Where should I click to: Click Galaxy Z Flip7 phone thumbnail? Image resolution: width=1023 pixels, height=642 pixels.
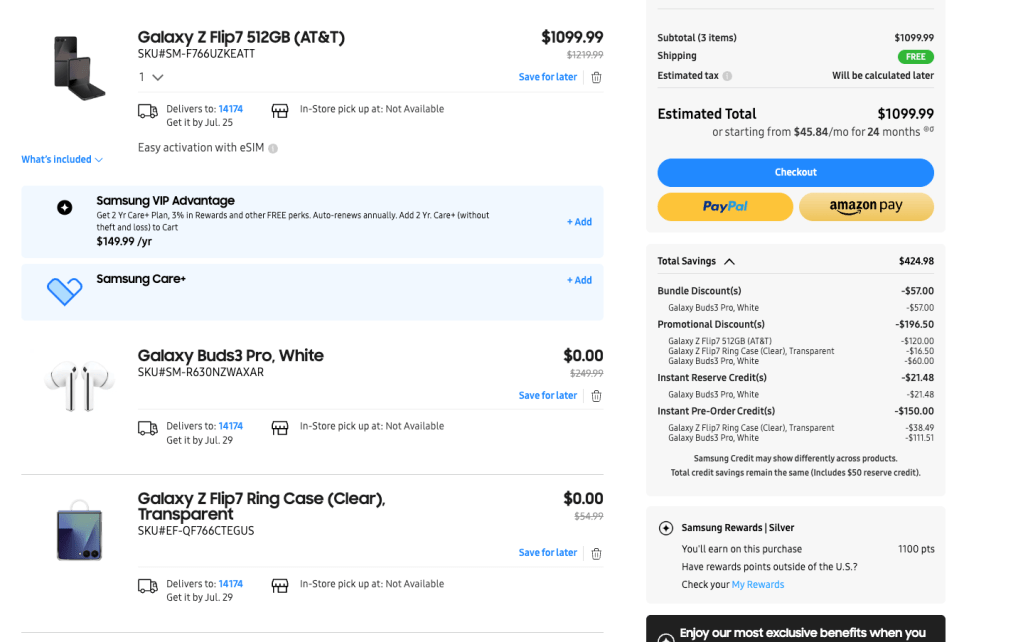[79, 67]
